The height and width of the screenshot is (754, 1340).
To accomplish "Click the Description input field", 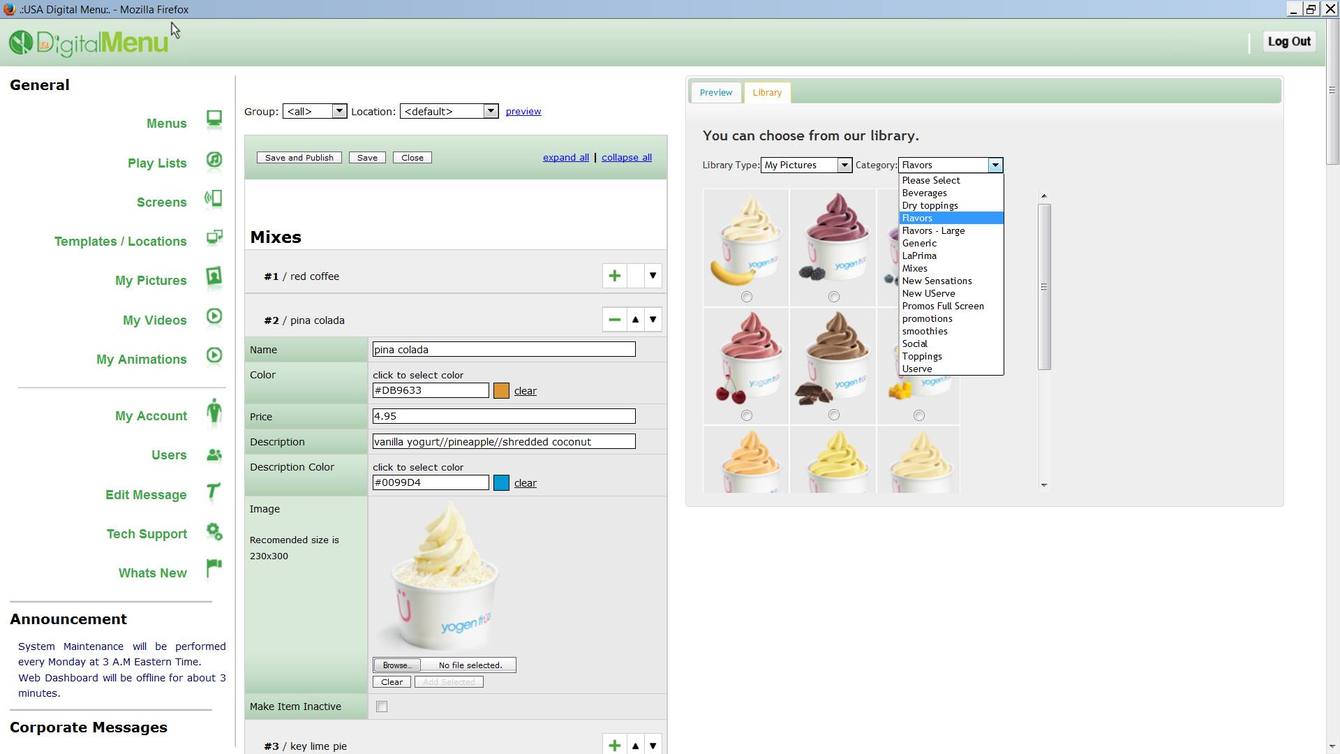I will tap(504, 441).
